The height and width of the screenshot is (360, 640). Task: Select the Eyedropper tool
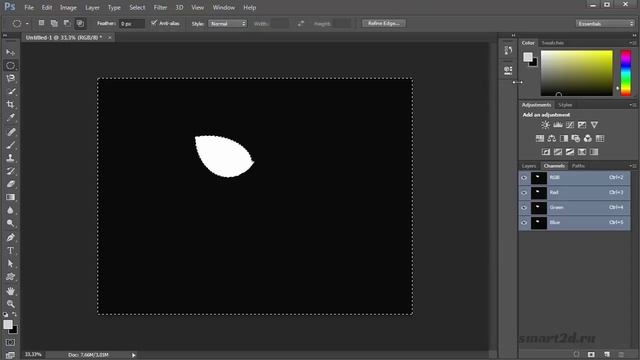click(x=11, y=118)
